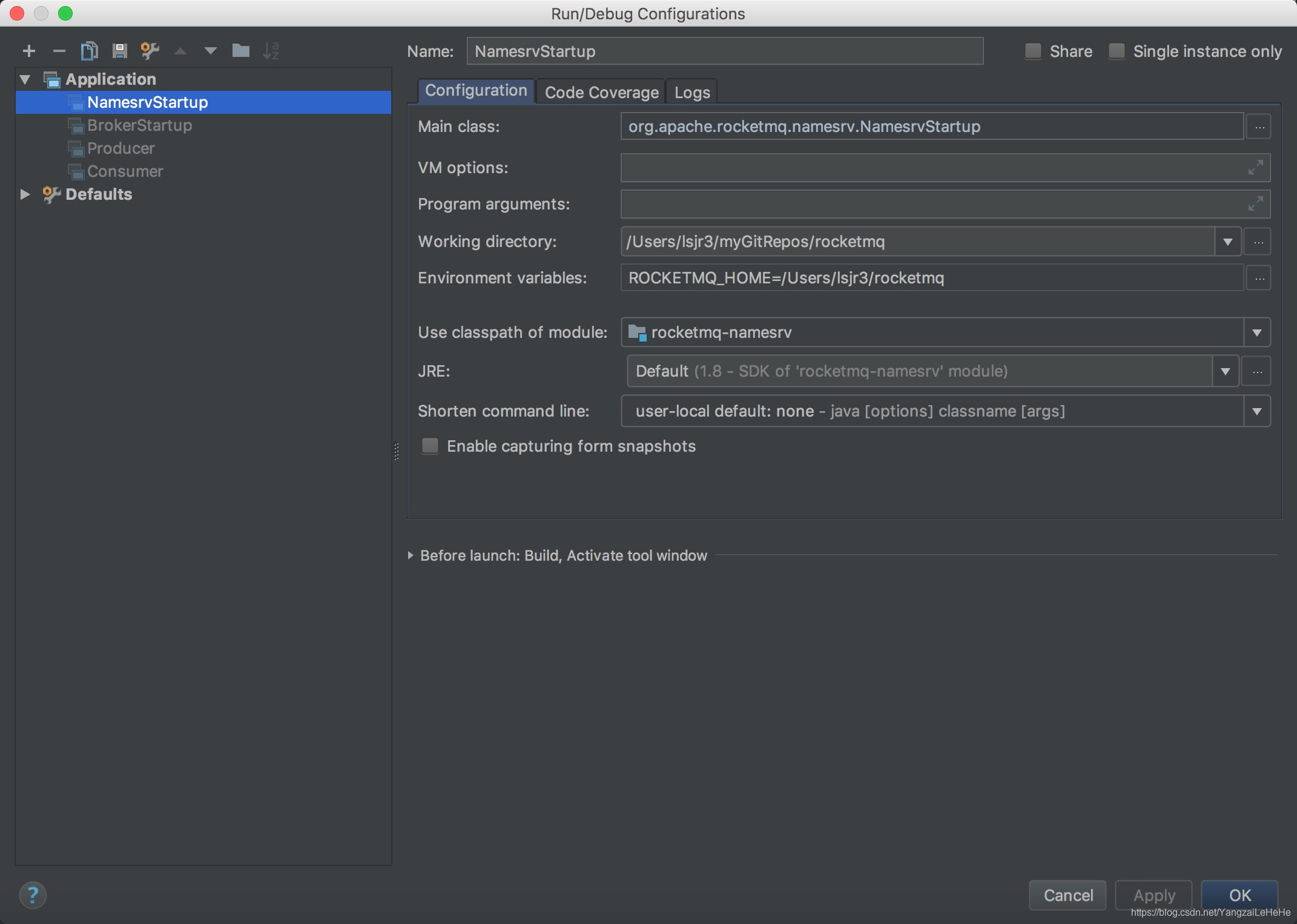This screenshot has width=1297, height=924.
Task: Enable the Single instance only option
Action: (x=1117, y=51)
